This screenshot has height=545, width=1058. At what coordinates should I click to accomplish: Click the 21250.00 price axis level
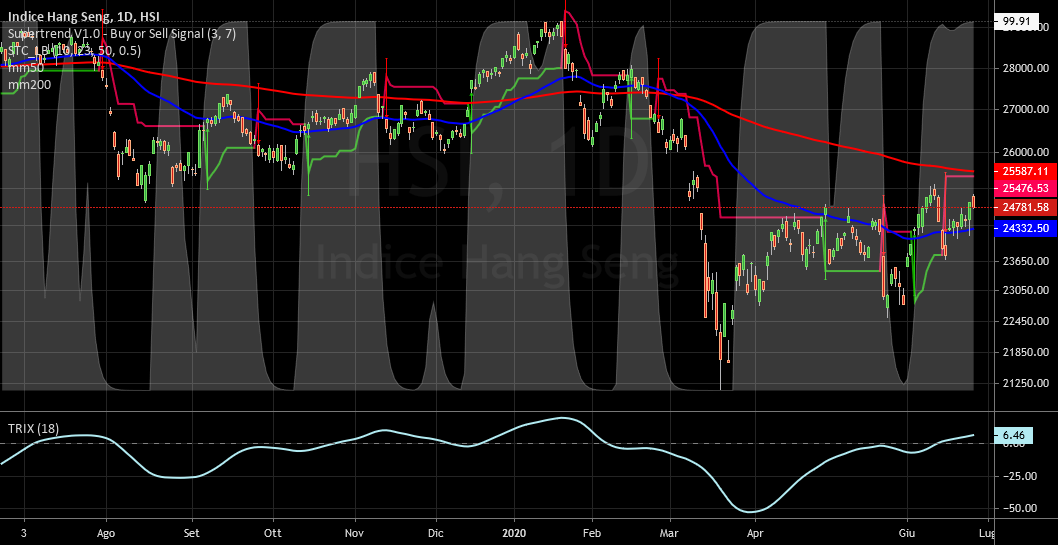tap(1026, 383)
